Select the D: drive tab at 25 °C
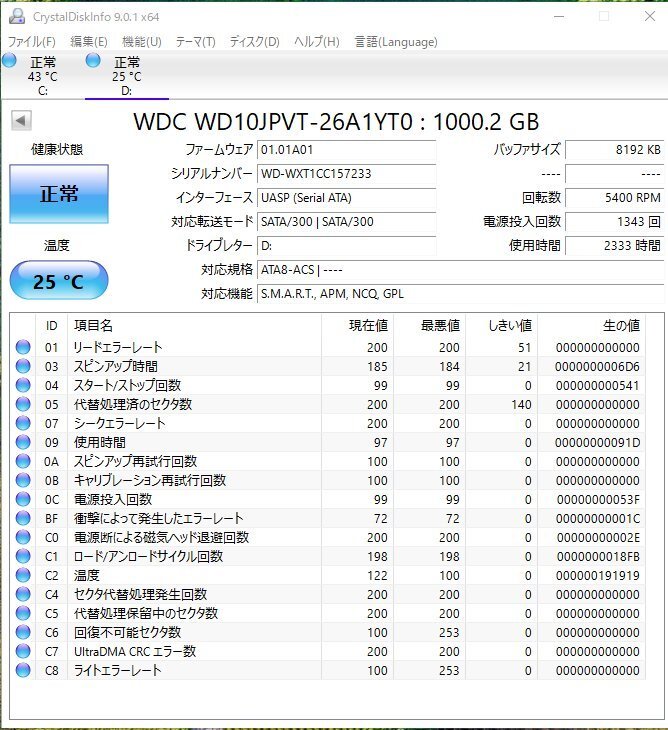 [127, 75]
